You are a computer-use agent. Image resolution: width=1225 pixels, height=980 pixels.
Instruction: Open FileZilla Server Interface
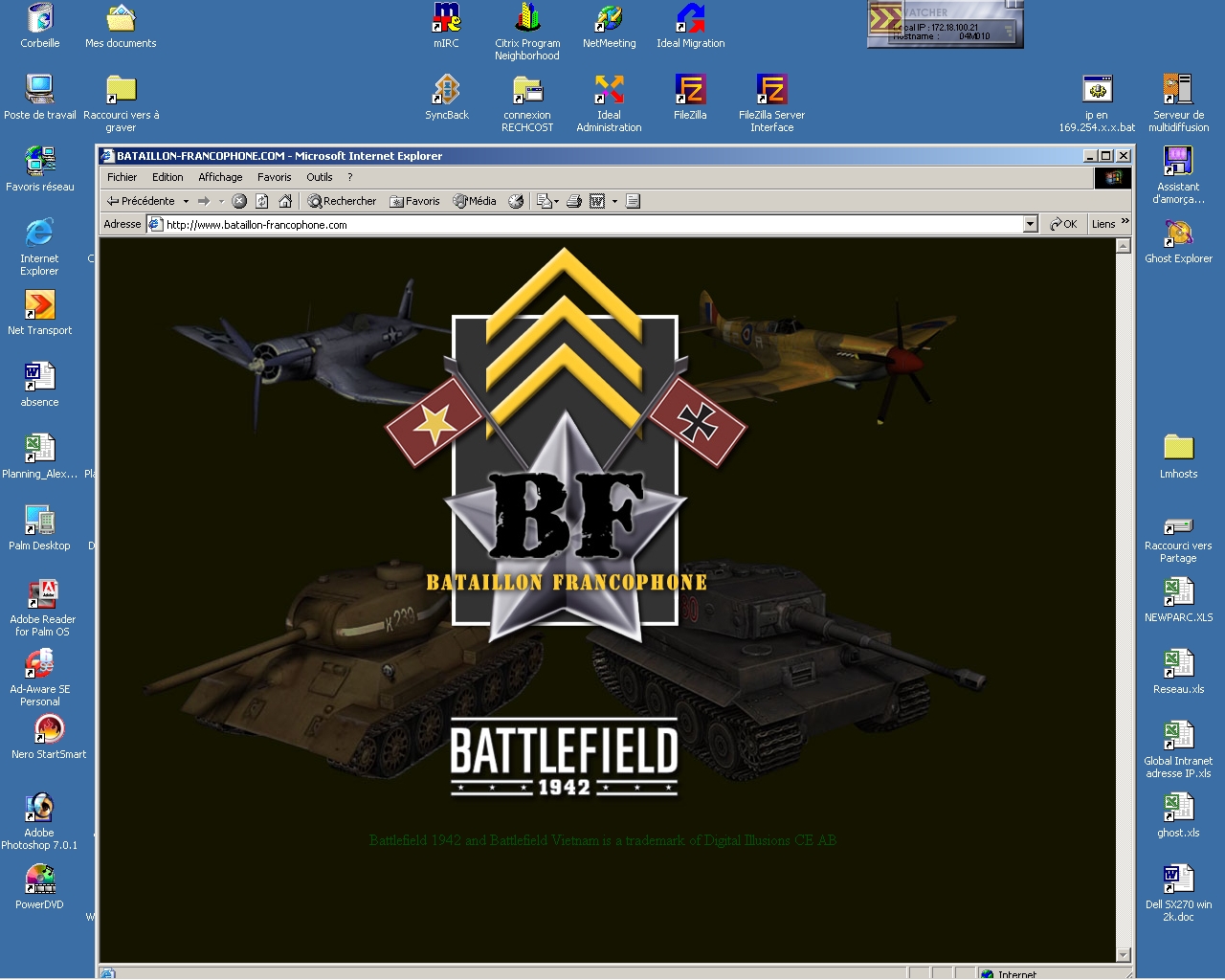tap(771, 103)
